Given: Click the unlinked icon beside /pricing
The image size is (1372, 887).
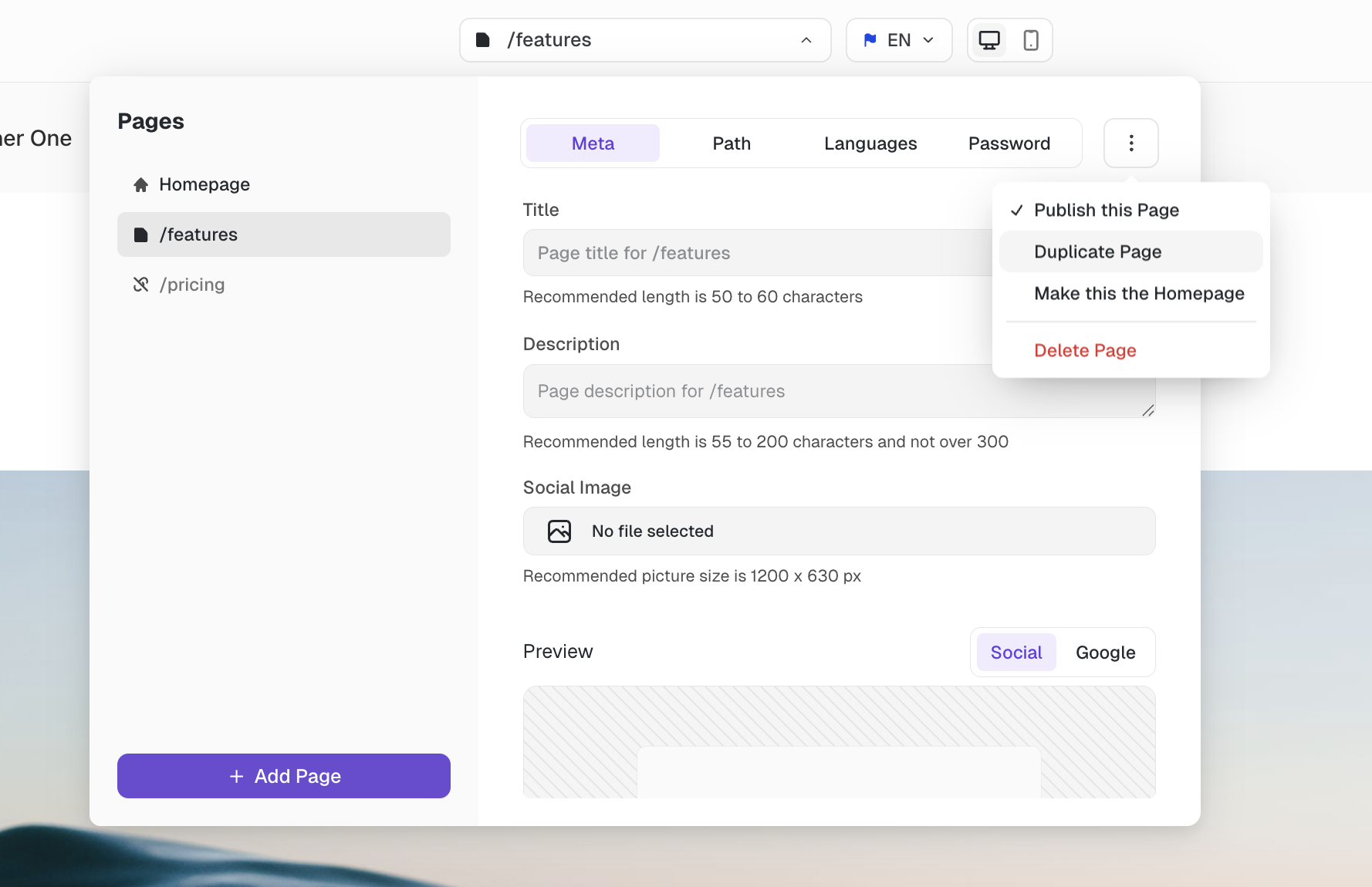Looking at the screenshot, I should pos(140,285).
